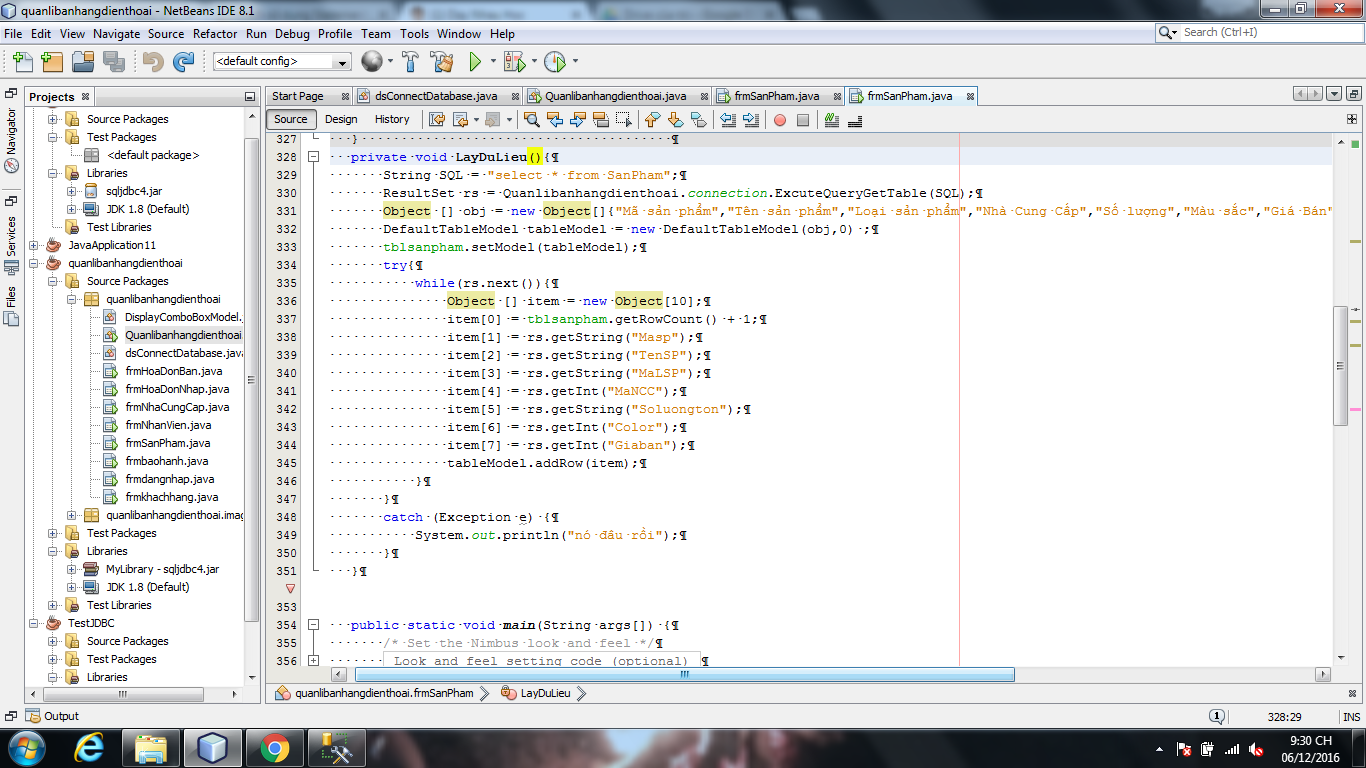Click the Clean and Build broom icon
Screen dimensions: 1366x768
coord(441,61)
